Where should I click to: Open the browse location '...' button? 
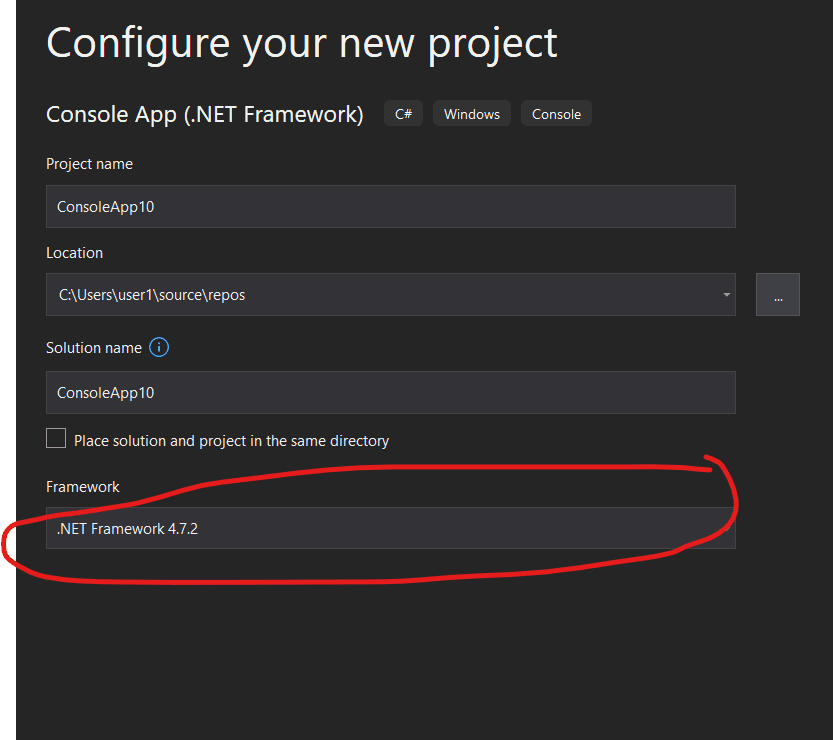(777, 295)
